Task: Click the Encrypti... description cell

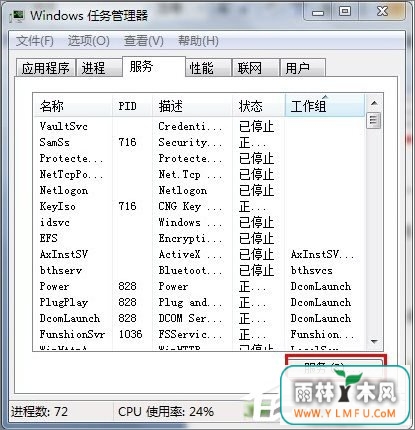Action: [x=190, y=238]
